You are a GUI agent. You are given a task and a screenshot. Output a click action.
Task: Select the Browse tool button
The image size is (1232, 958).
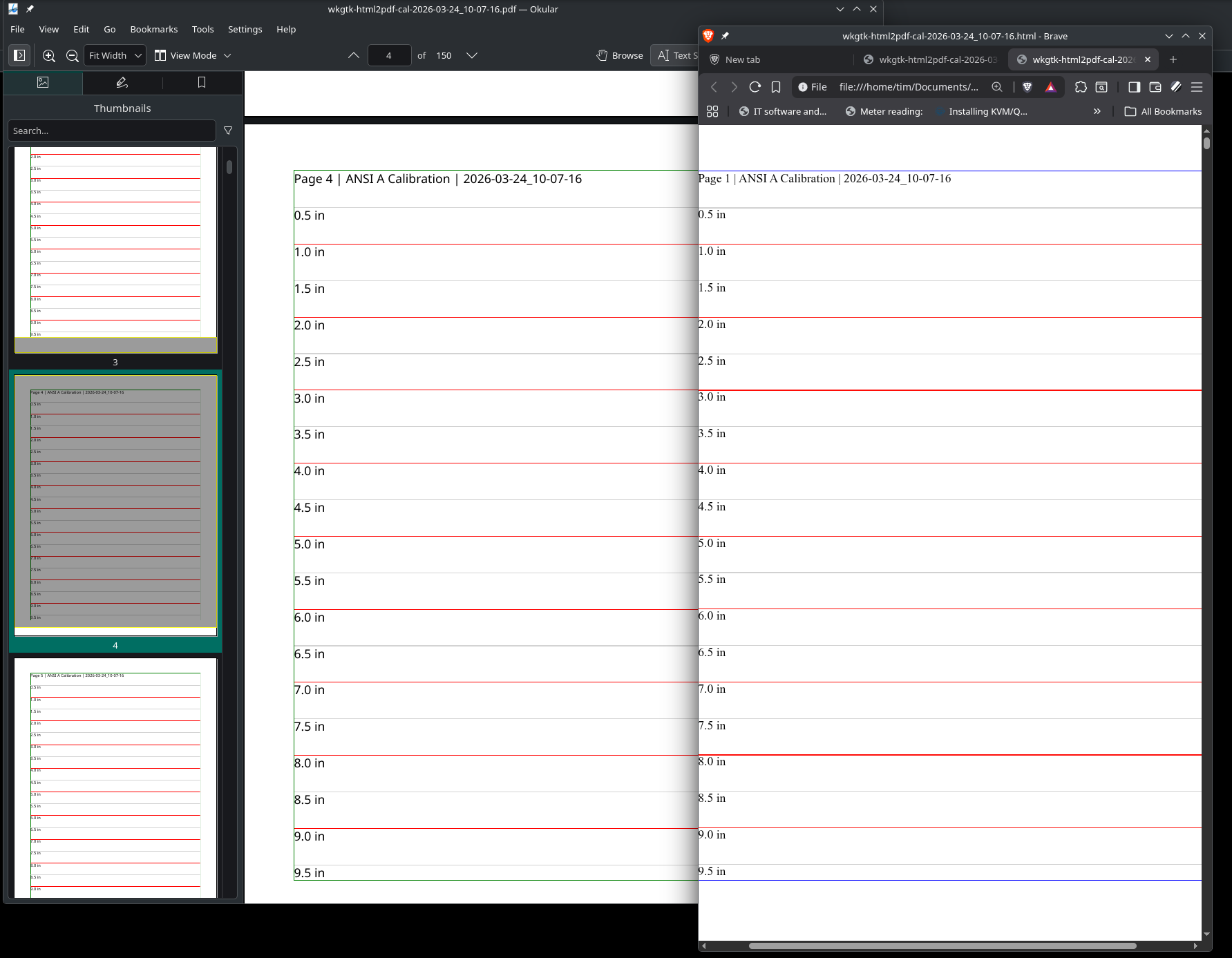620,55
